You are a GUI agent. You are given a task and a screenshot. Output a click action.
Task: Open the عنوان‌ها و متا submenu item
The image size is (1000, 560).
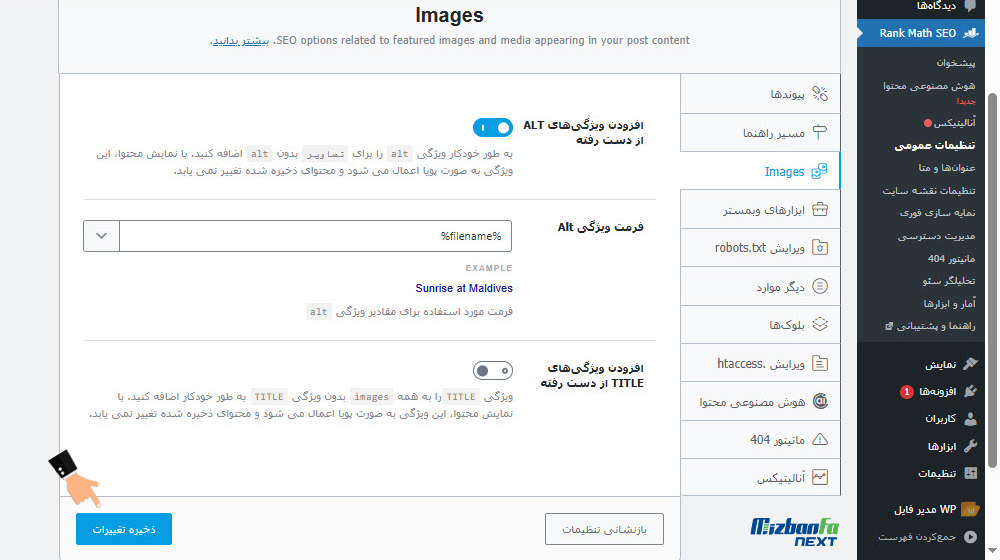tap(946, 168)
